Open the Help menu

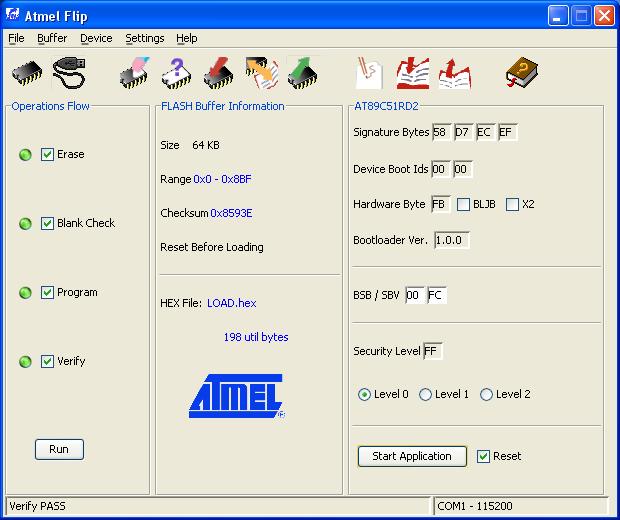coord(187,38)
